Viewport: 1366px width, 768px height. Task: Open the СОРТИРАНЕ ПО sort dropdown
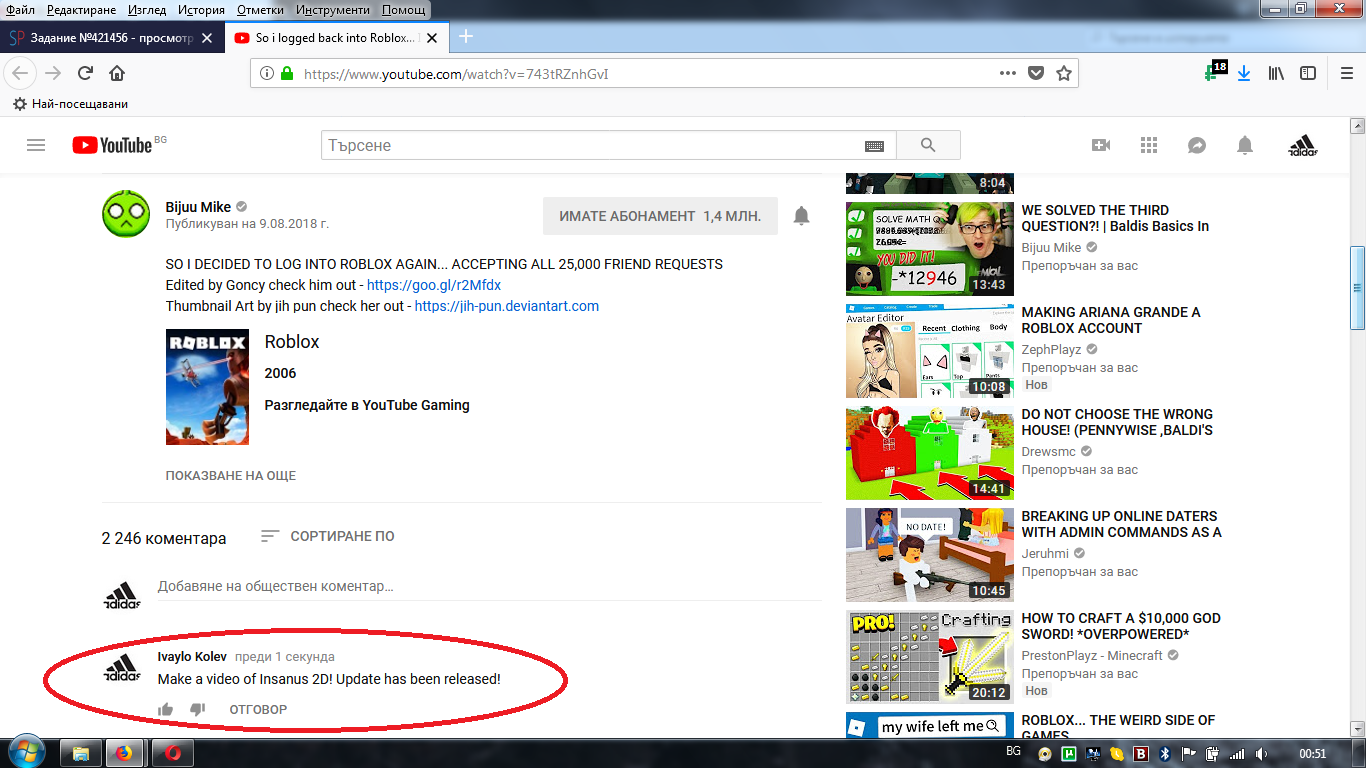tap(327, 536)
